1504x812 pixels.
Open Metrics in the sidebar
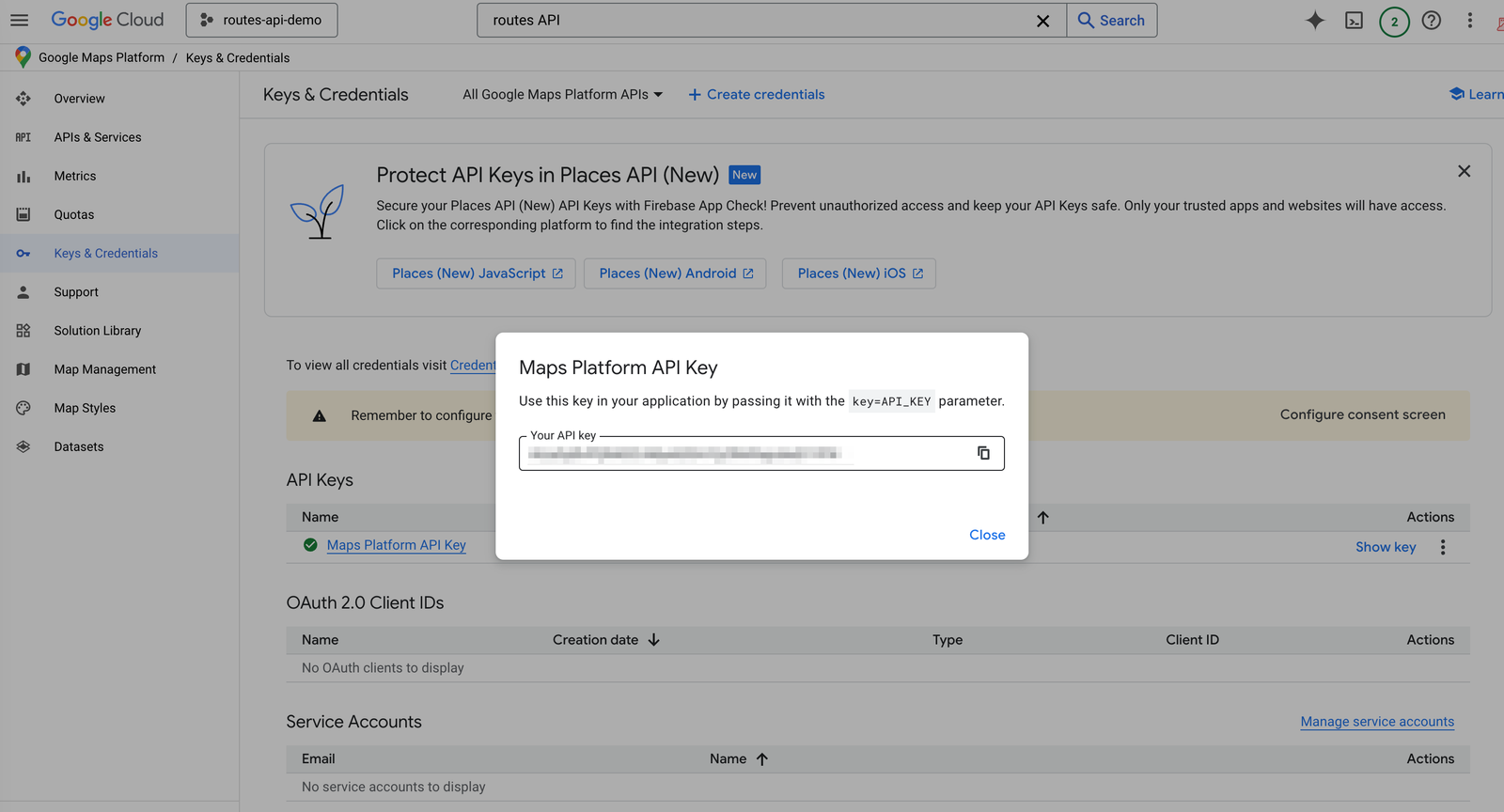(x=119, y=176)
